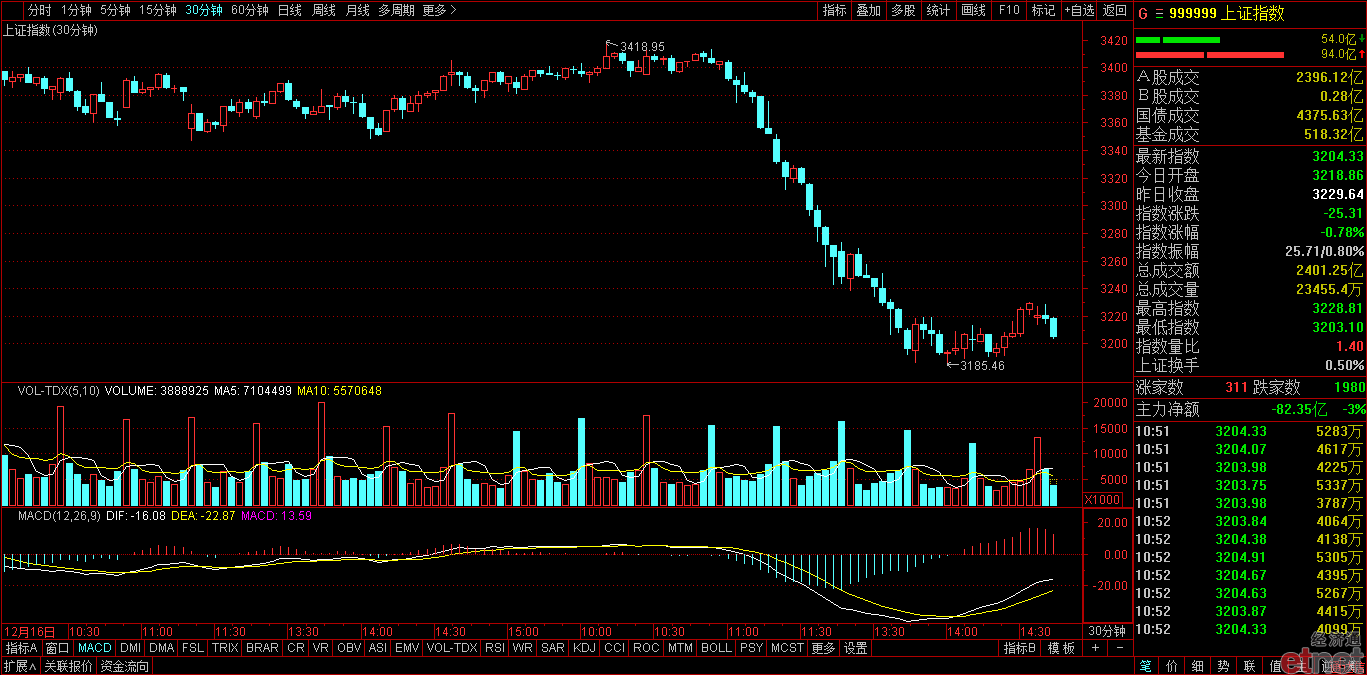Select the TRIX indicator tab
Screen dimensions: 1367x675
pos(225,648)
